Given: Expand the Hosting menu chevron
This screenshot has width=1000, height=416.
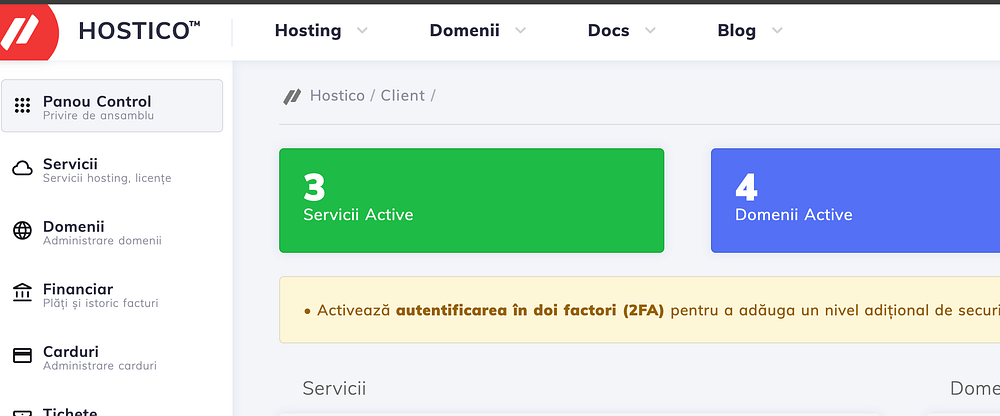Looking at the screenshot, I should [362, 31].
